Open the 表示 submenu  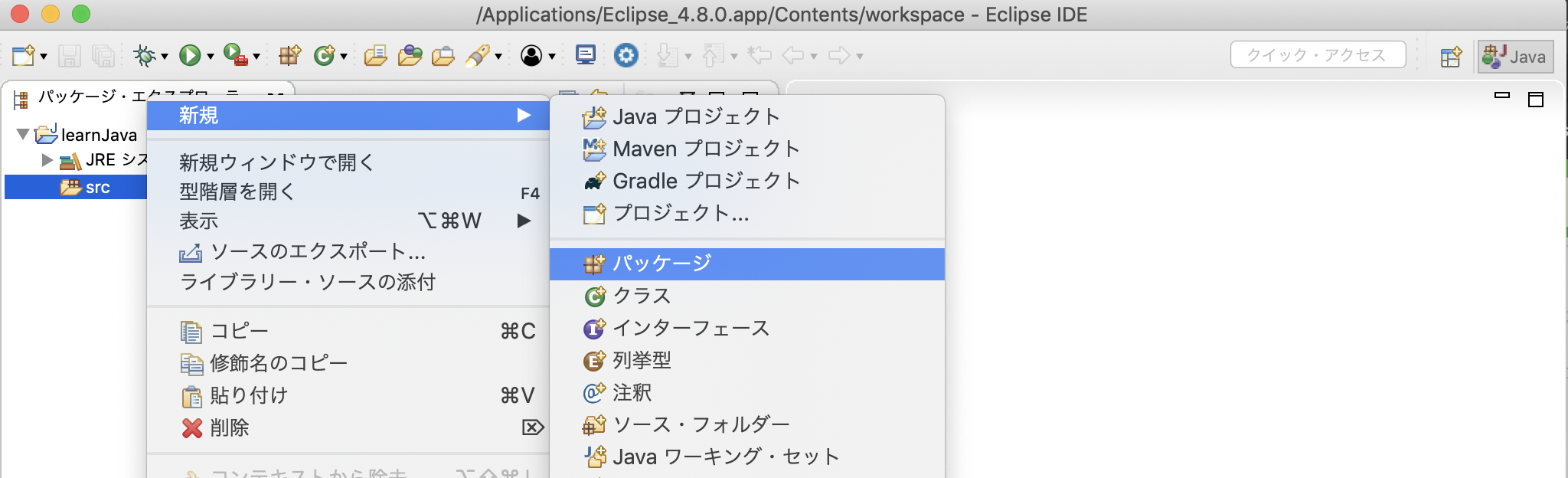point(348,221)
